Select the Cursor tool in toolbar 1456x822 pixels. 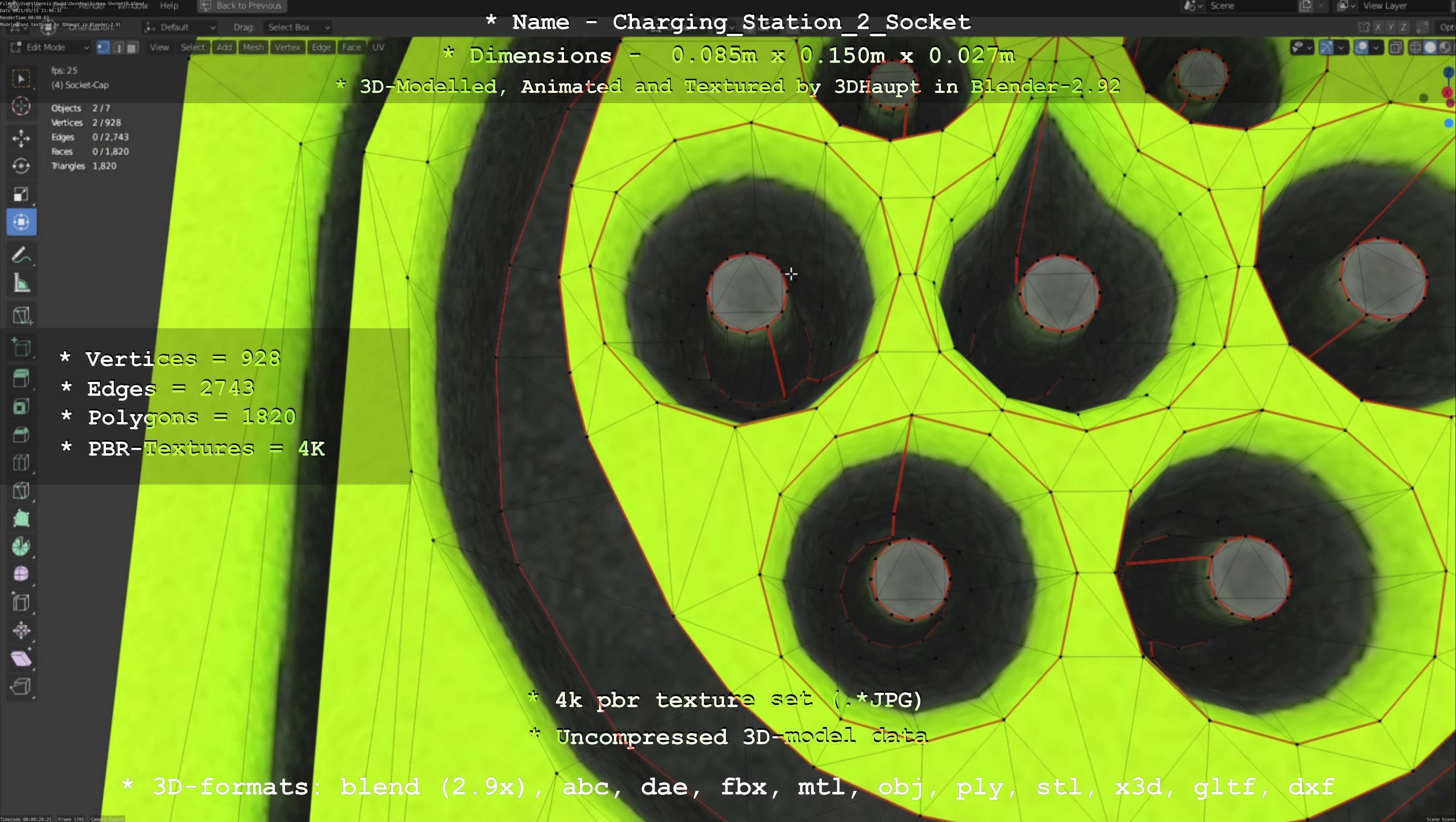(x=21, y=106)
